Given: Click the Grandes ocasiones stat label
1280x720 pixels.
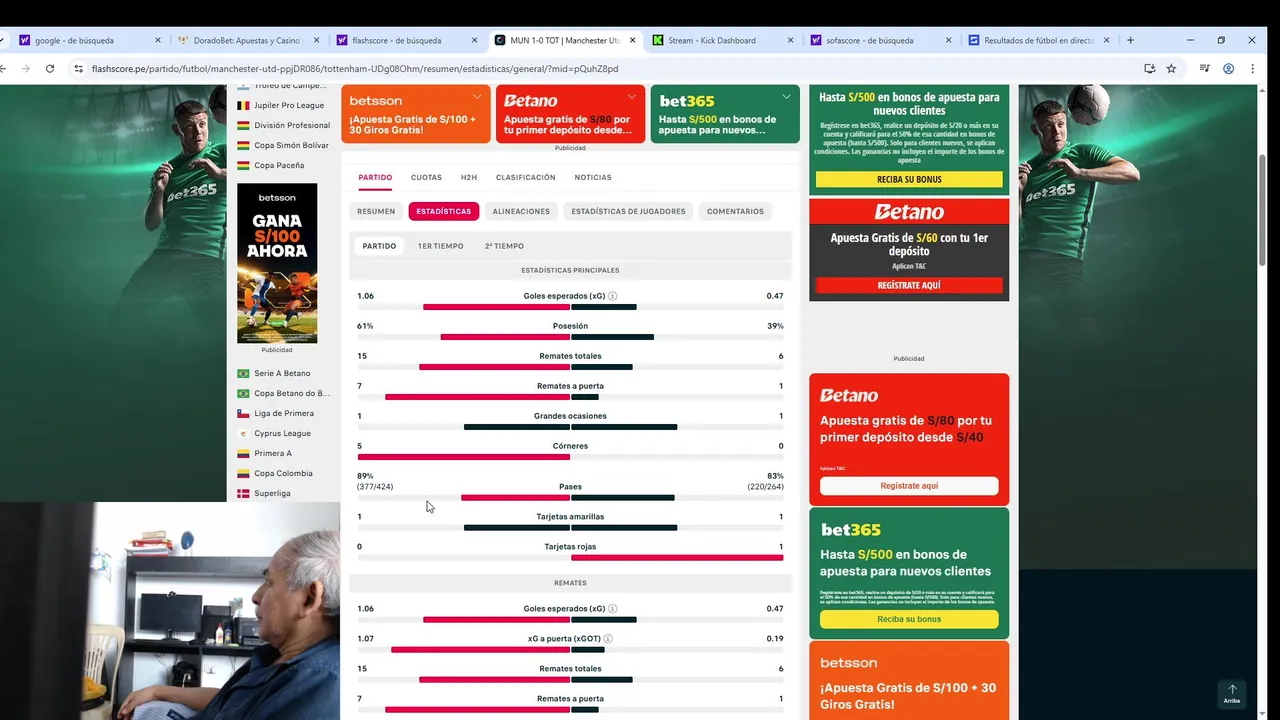Looking at the screenshot, I should pos(570,416).
